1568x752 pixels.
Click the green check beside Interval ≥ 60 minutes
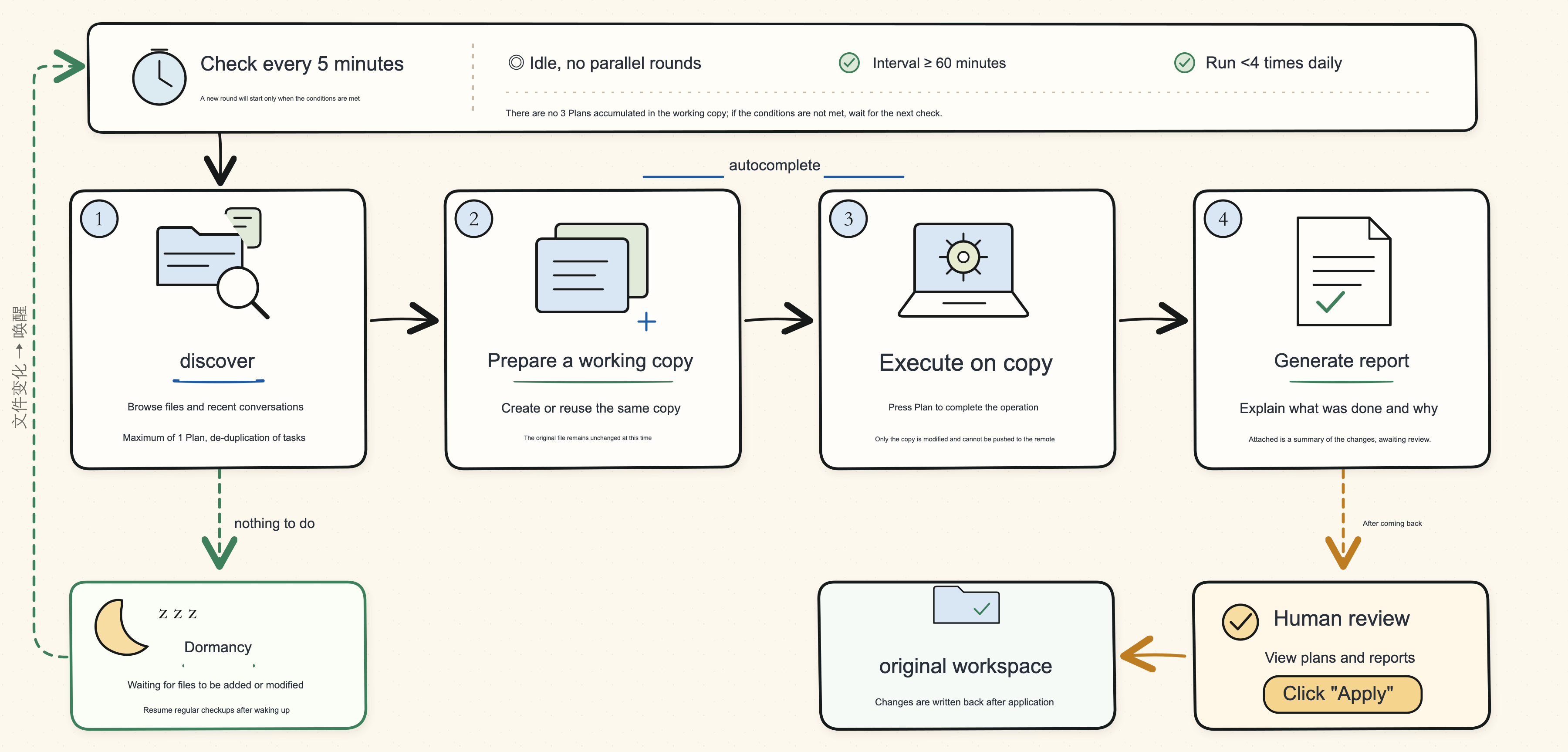pyautogui.click(x=849, y=62)
